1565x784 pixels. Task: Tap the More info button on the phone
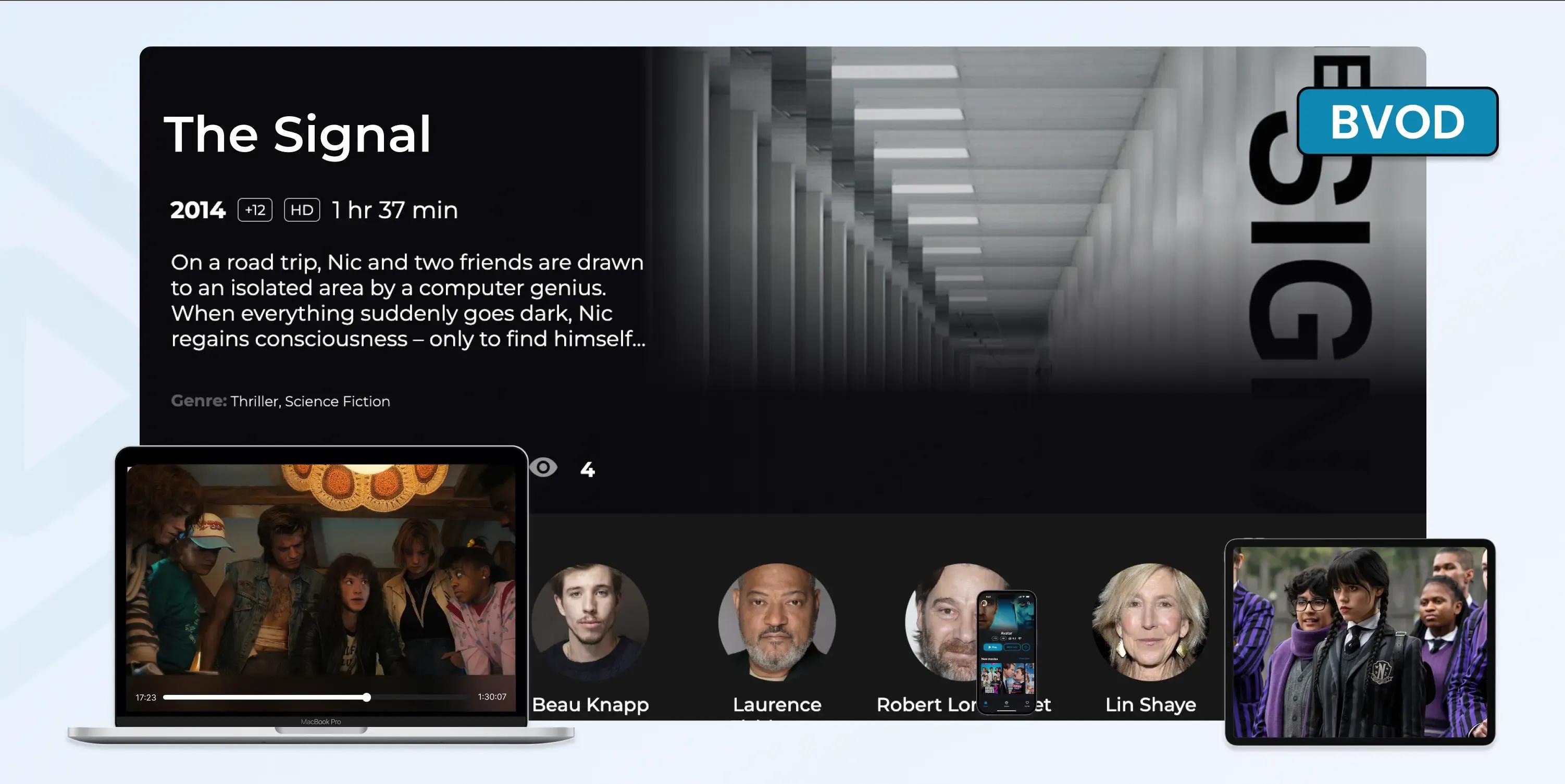tap(1012, 648)
